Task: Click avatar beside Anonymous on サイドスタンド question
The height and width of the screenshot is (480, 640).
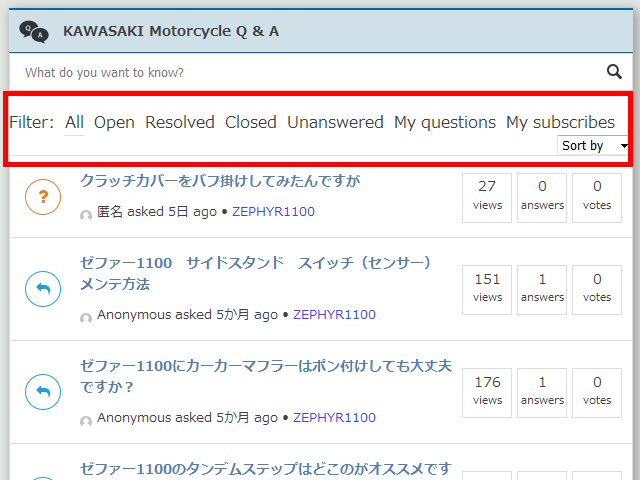Action: click(x=86, y=318)
